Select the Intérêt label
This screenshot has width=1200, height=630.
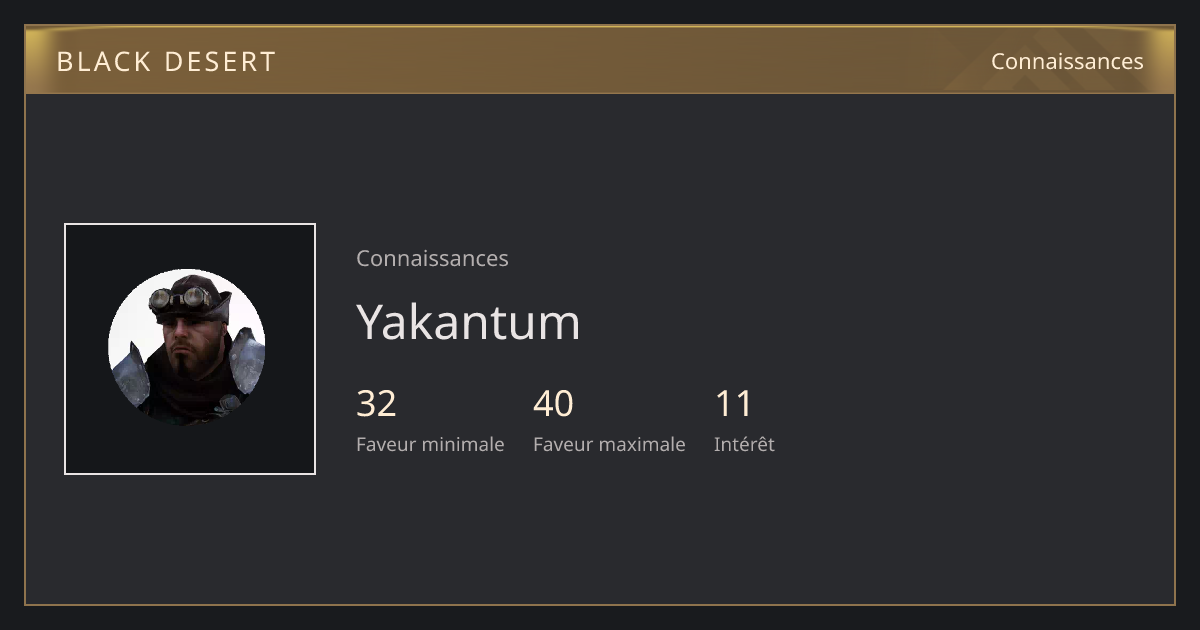(744, 444)
